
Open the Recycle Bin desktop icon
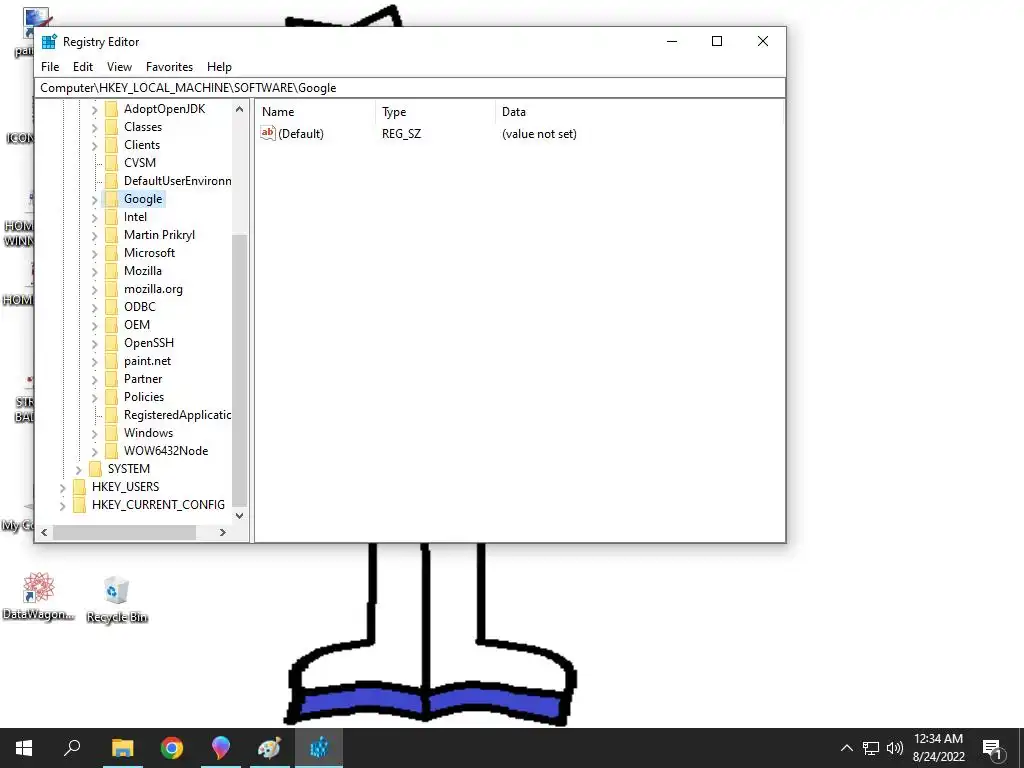[117, 599]
